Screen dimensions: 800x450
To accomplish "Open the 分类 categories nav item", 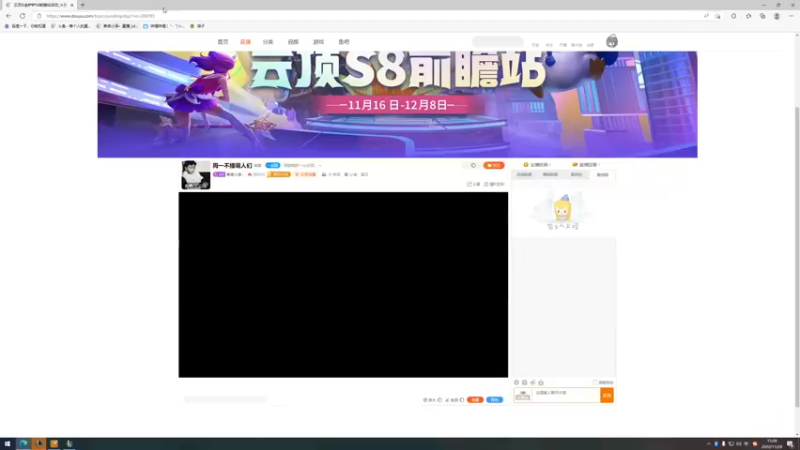I will (268, 42).
